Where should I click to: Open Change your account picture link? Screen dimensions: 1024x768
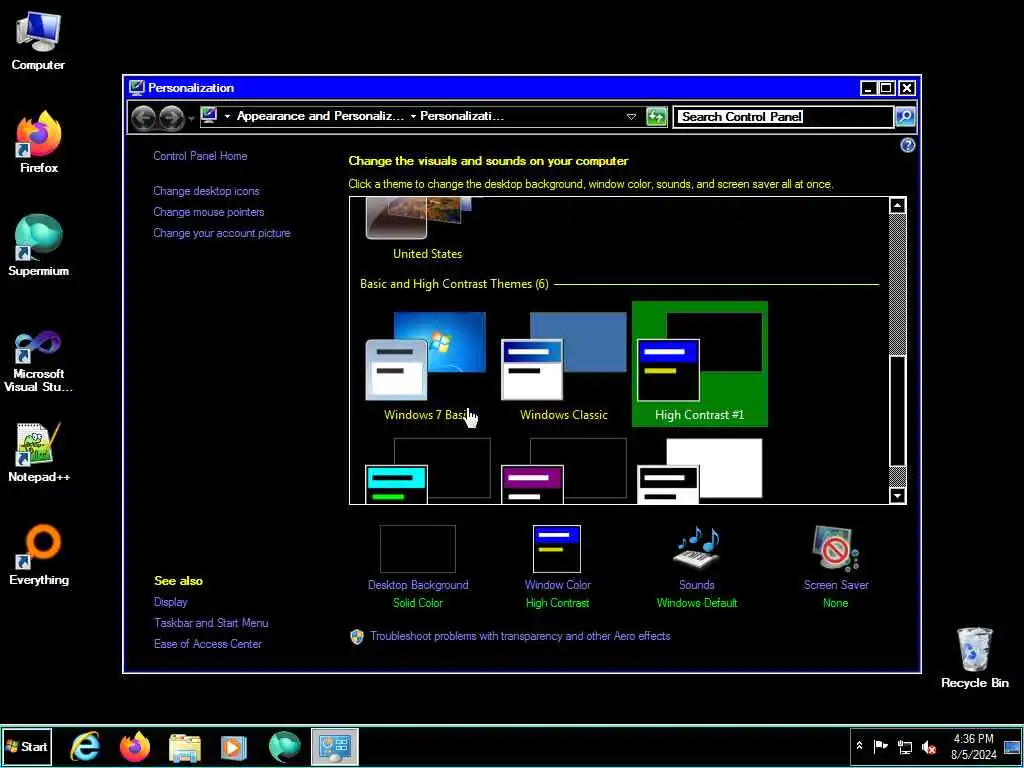(221, 232)
